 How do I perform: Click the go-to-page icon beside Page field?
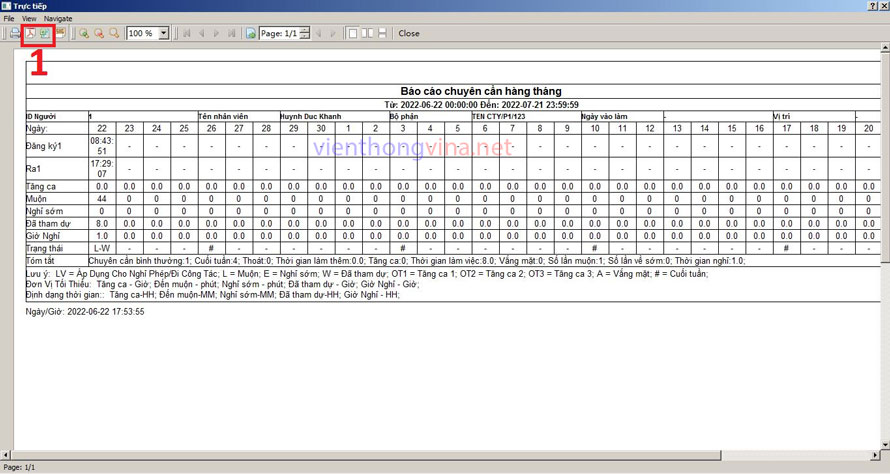[x=251, y=33]
